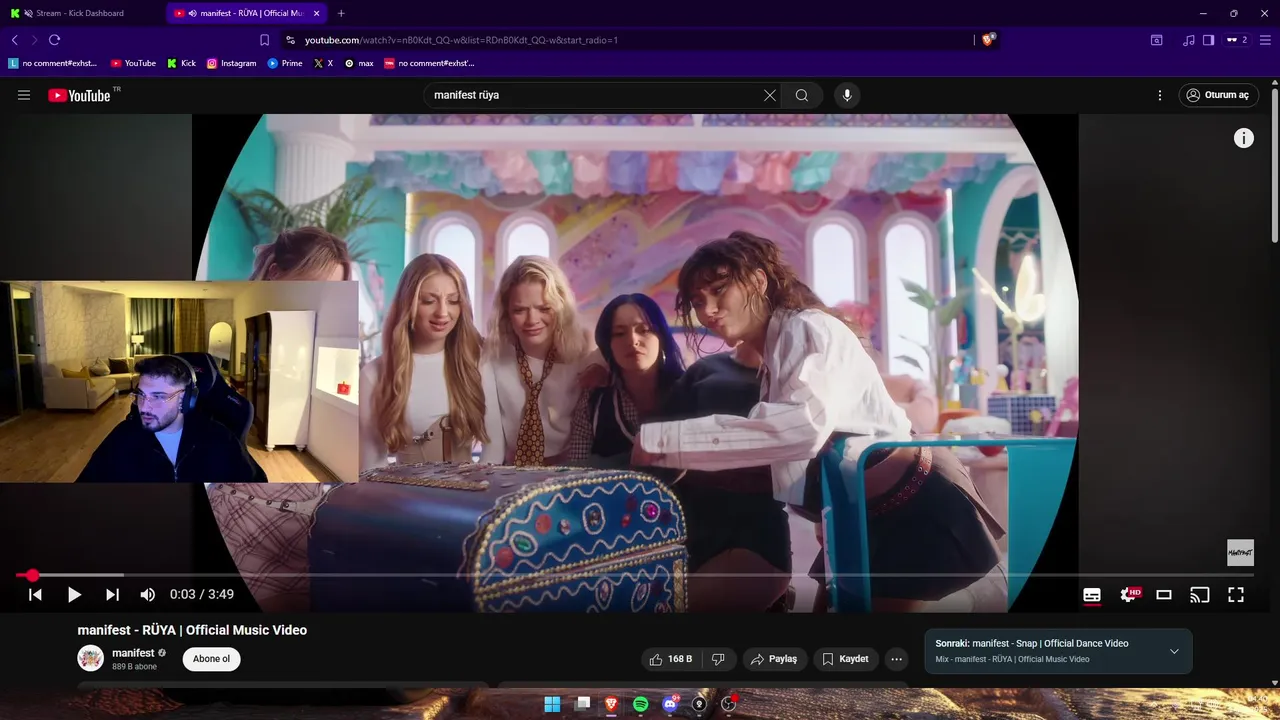Open the YouTube hamburger guide menu
This screenshot has width=1280, height=720.
(24, 95)
